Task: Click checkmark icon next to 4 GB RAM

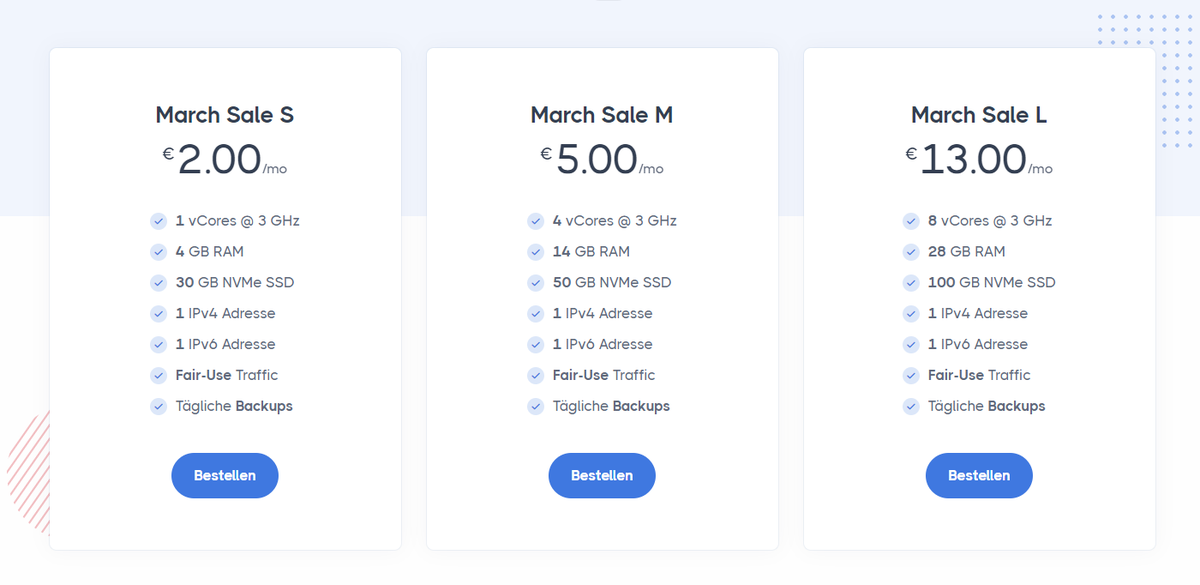Action: (x=158, y=252)
